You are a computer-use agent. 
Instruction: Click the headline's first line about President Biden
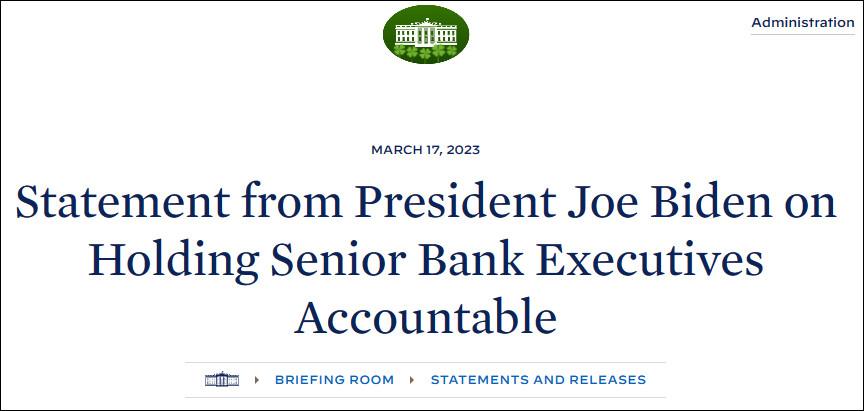(425, 202)
